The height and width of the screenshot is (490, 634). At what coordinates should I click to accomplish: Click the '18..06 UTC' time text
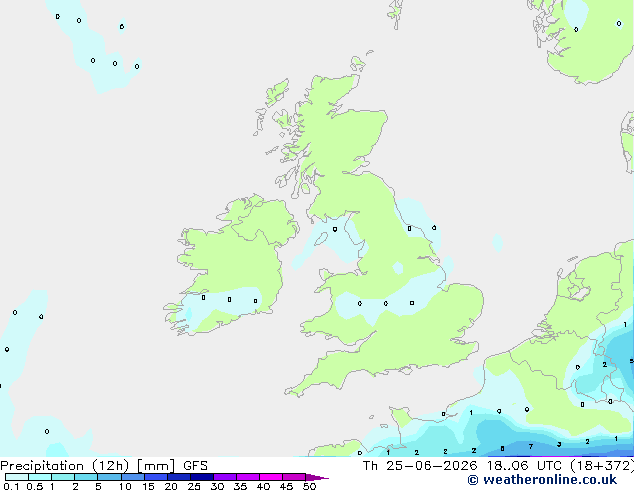[x=524, y=466]
